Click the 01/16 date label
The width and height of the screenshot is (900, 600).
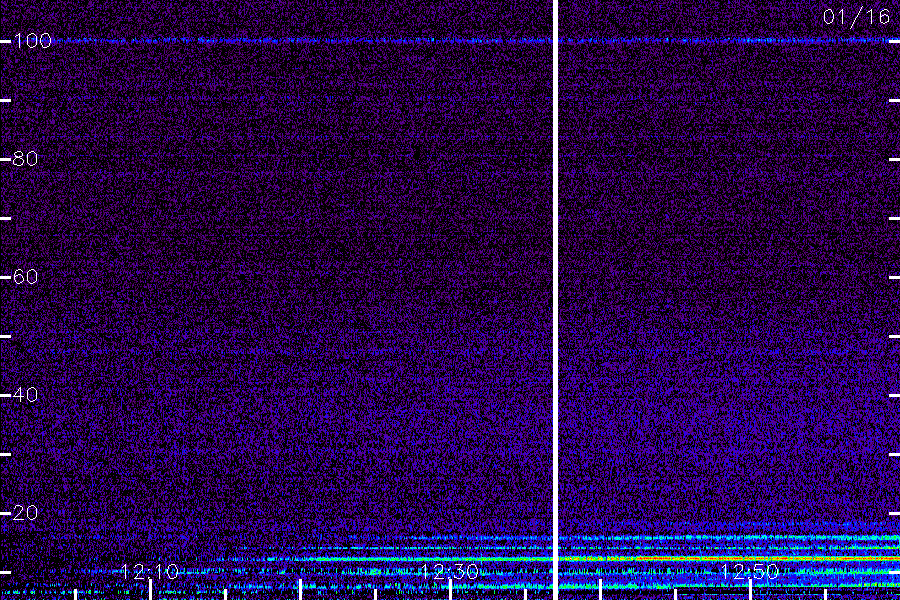(856, 17)
